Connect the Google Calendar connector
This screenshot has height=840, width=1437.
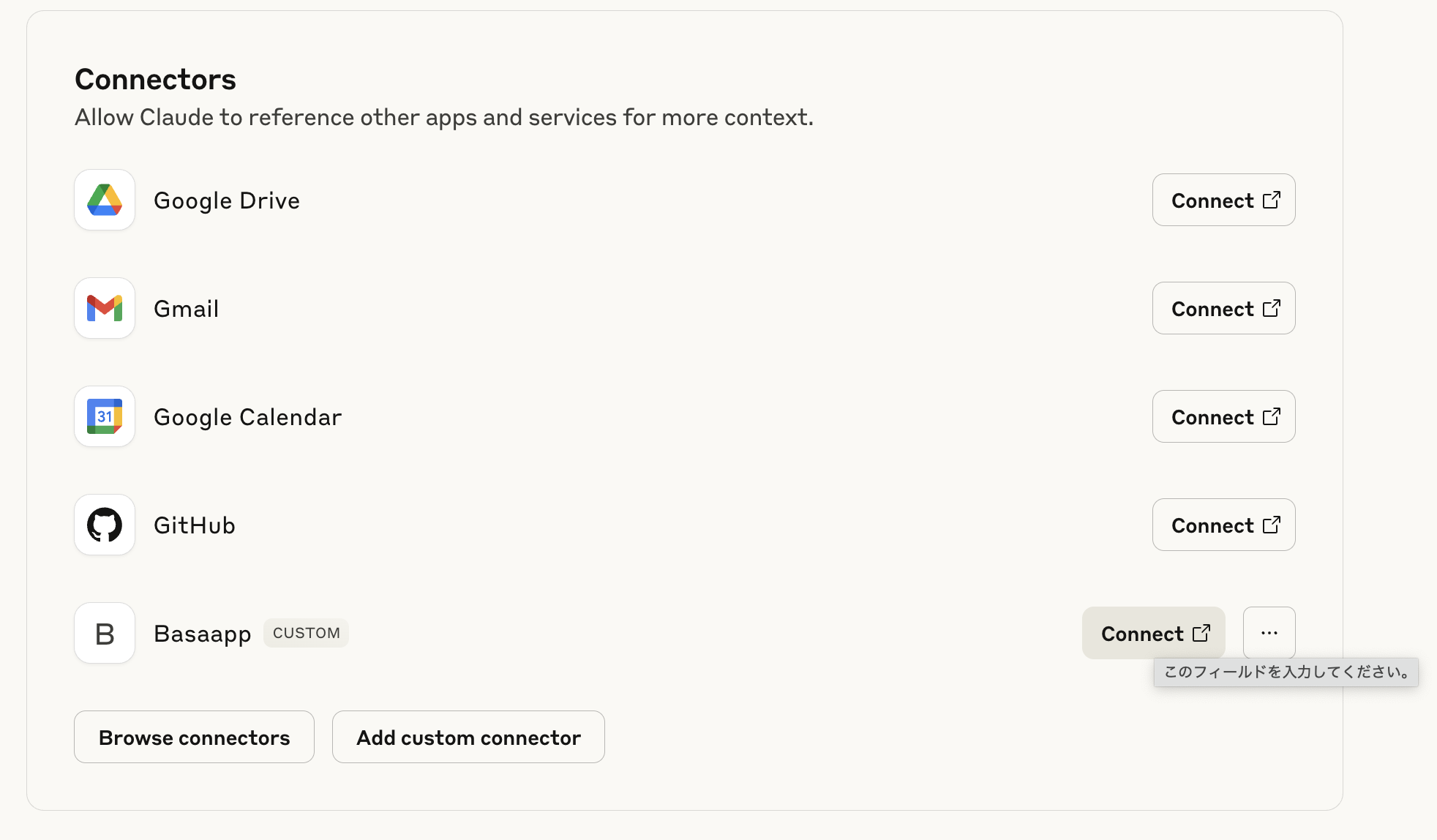click(1223, 416)
